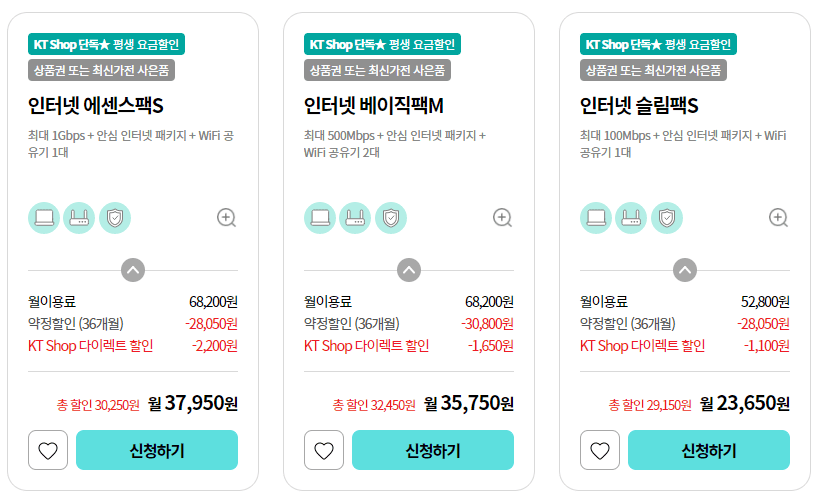
Task: Collapse price details of 인터넷 에센스팩S
Action: (133, 270)
